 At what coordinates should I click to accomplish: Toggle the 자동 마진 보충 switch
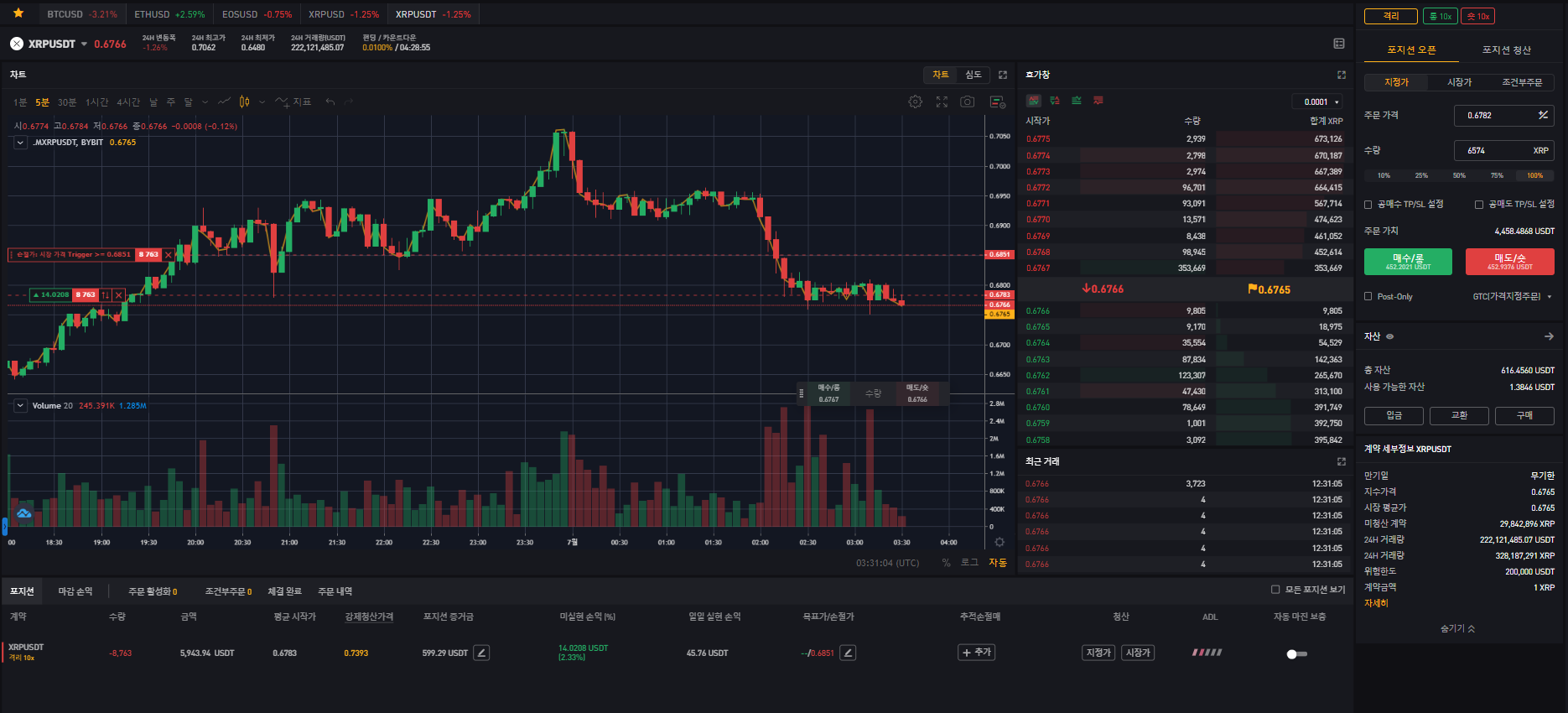pos(1296,653)
